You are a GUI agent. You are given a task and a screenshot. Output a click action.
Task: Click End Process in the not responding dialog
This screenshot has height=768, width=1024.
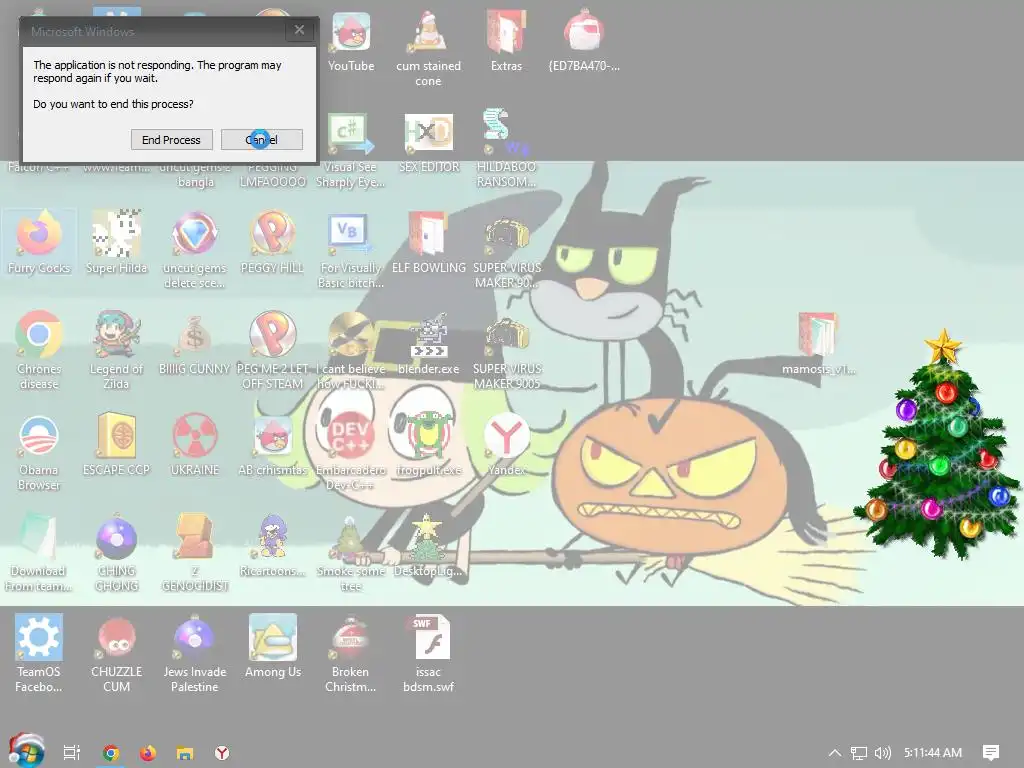[171, 140]
